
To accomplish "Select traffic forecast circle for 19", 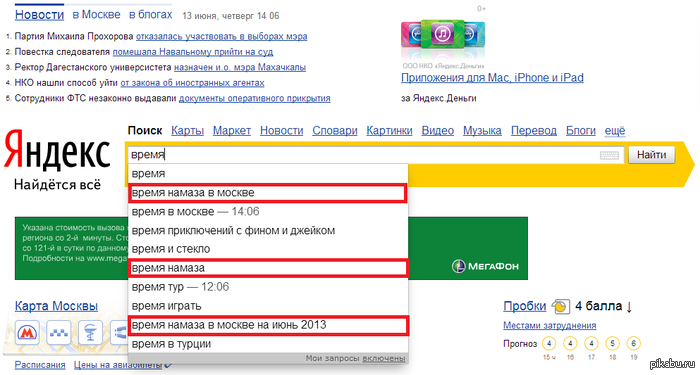I will (633, 344).
